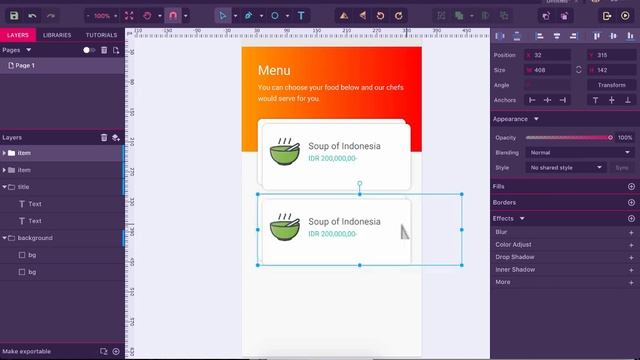Toggle horizontal center anchor
The height and width of the screenshot is (360, 640).
pos(547,100)
